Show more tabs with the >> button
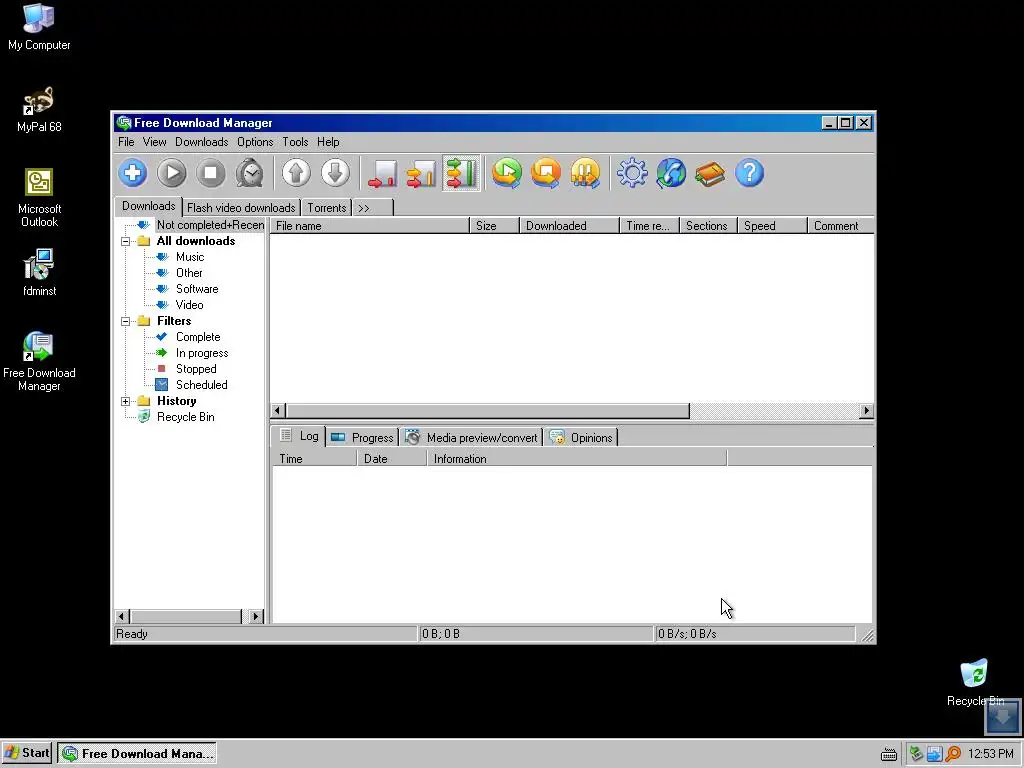The width and height of the screenshot is (1024, 768). pos(373,208)
